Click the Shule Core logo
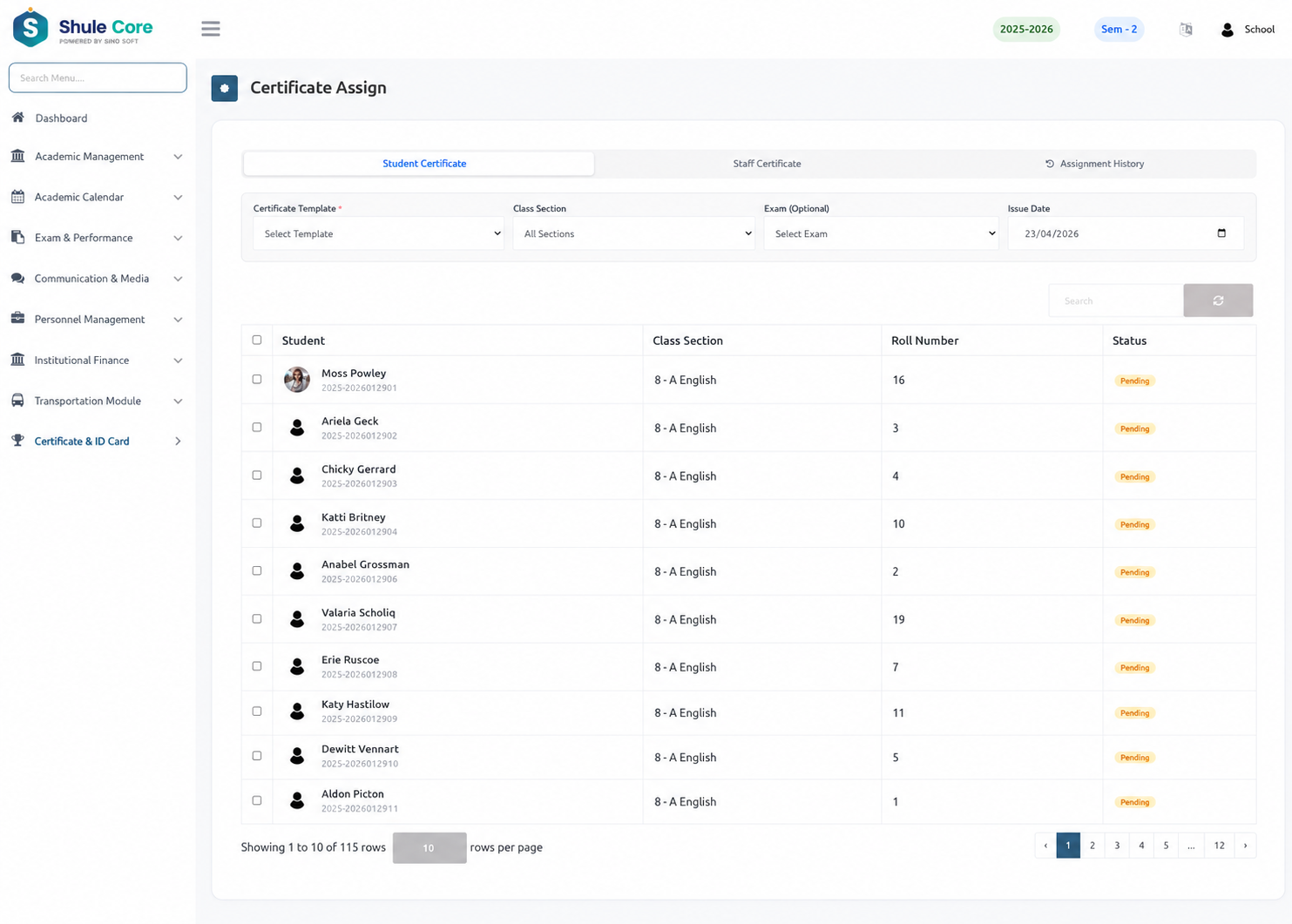The height and width of the screenshot is (924, 1292). coord(83,28)
